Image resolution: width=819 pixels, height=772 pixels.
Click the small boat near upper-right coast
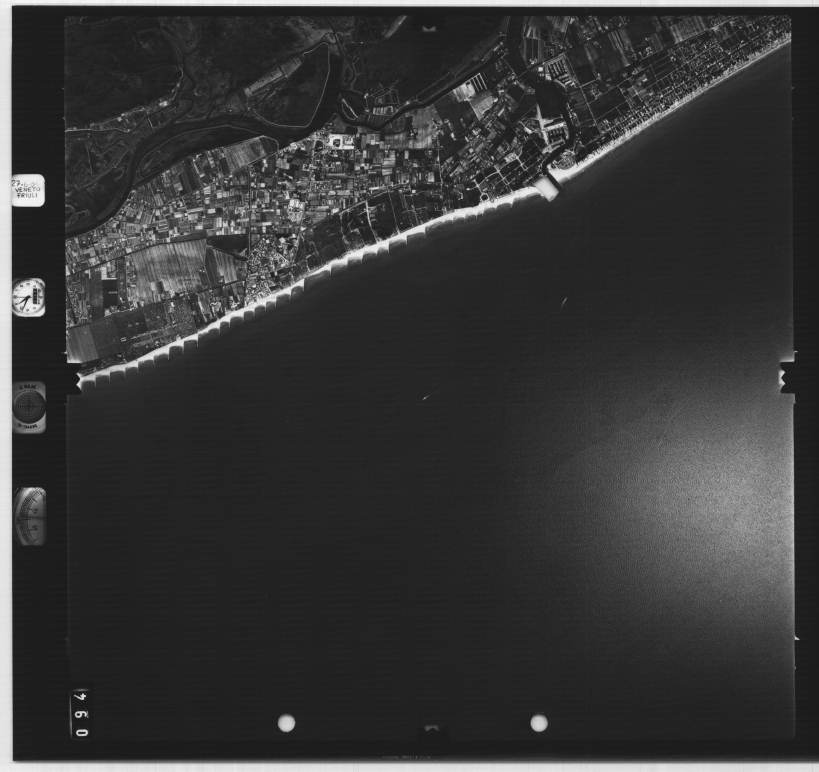pos(565,299)
